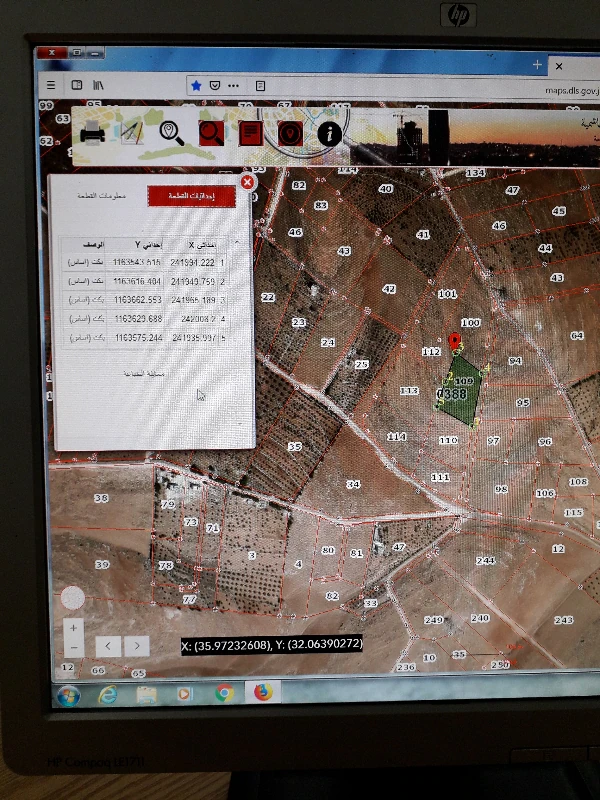The image size is (600, 800).
Task: Click the red magnifier search icon
Action: click(211, 133)
